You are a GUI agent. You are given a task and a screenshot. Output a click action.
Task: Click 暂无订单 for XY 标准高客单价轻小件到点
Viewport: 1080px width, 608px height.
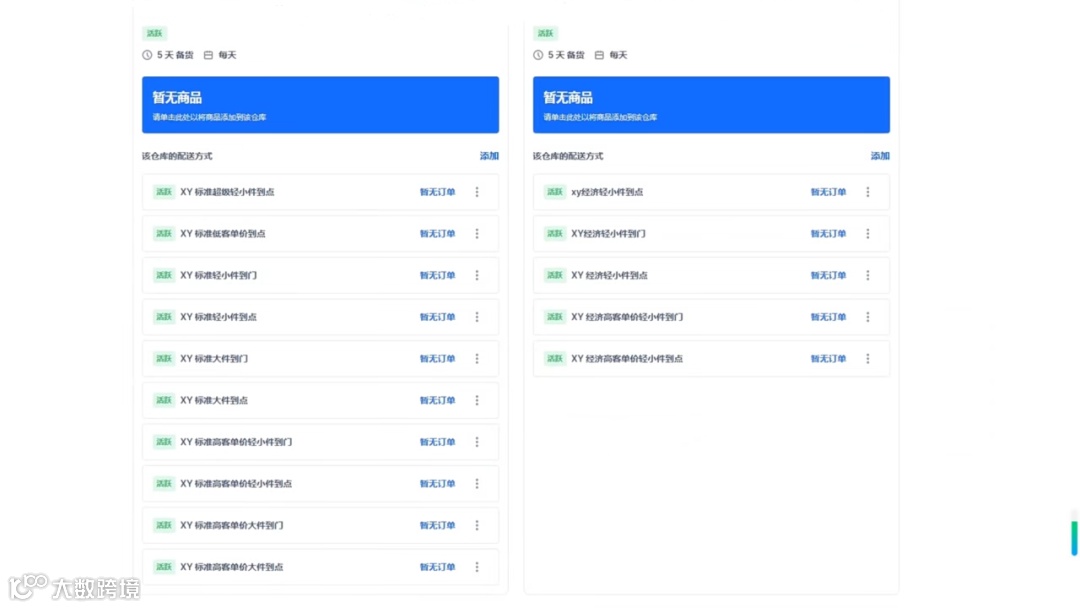pyautogui.click(x=437, y=484)
